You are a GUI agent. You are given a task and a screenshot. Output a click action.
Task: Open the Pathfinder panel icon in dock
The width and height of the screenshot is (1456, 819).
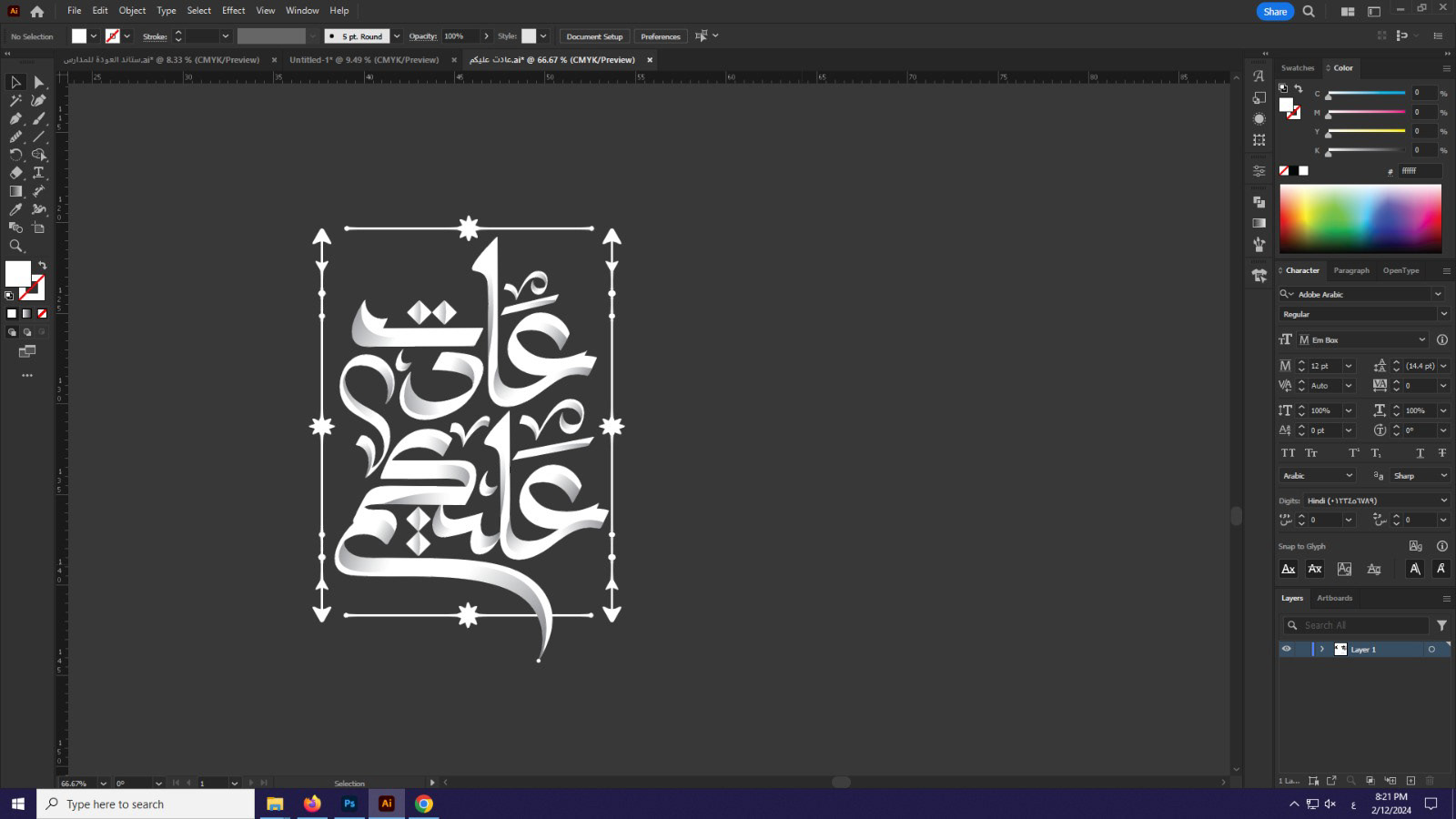1259,202
